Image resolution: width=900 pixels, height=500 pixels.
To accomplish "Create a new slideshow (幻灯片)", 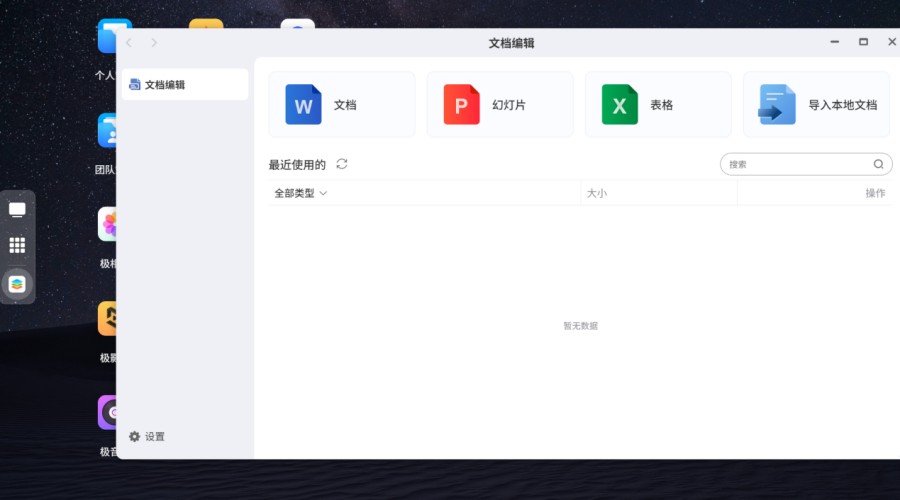I will coord(499,104).
